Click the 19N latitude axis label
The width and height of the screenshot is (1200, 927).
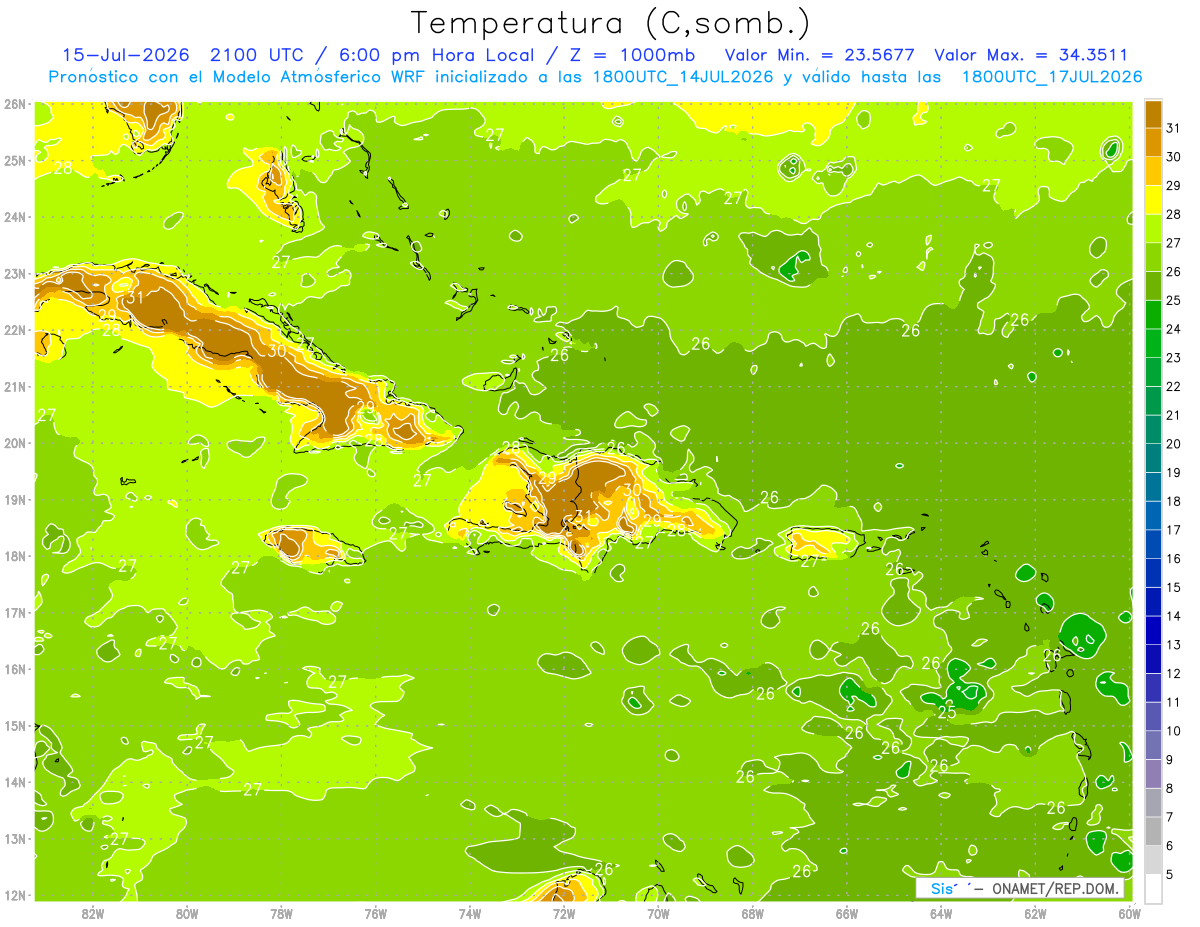tap(15, 500)
